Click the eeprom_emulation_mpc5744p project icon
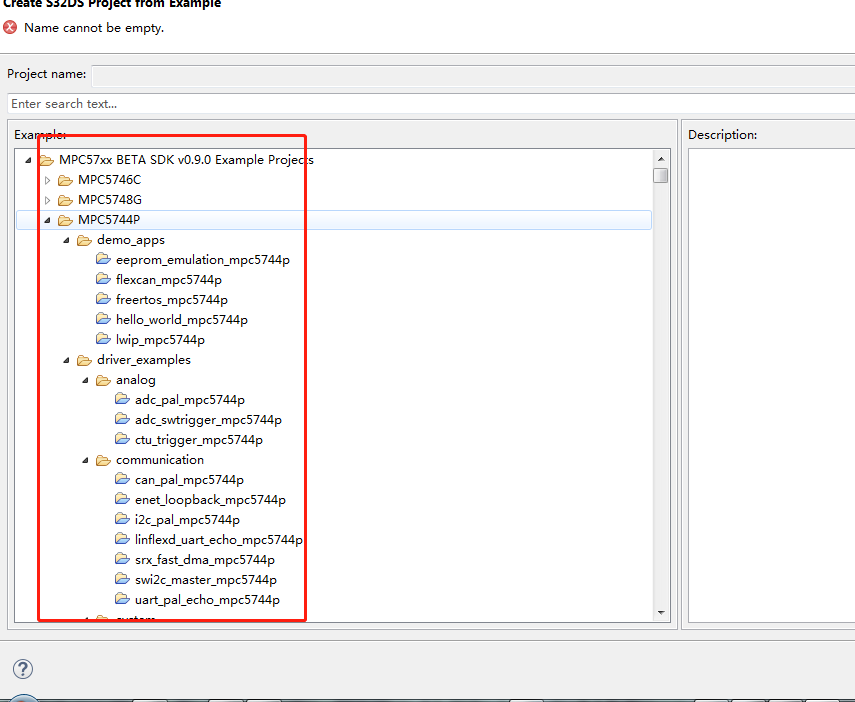855x702 pixels. (104, 259)
